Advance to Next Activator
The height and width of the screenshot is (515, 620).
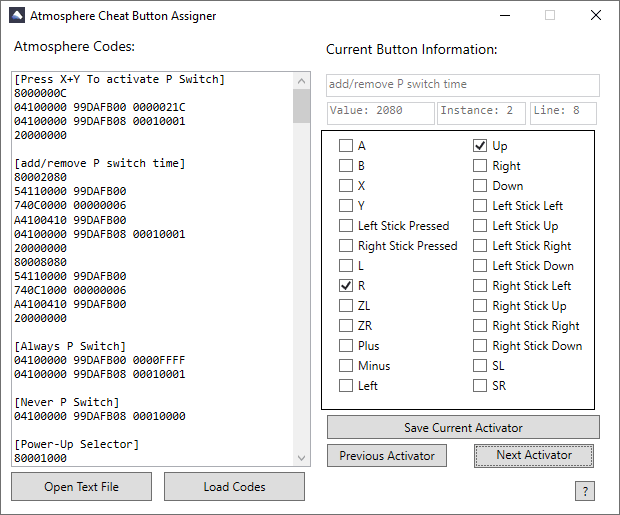[534, 456]
